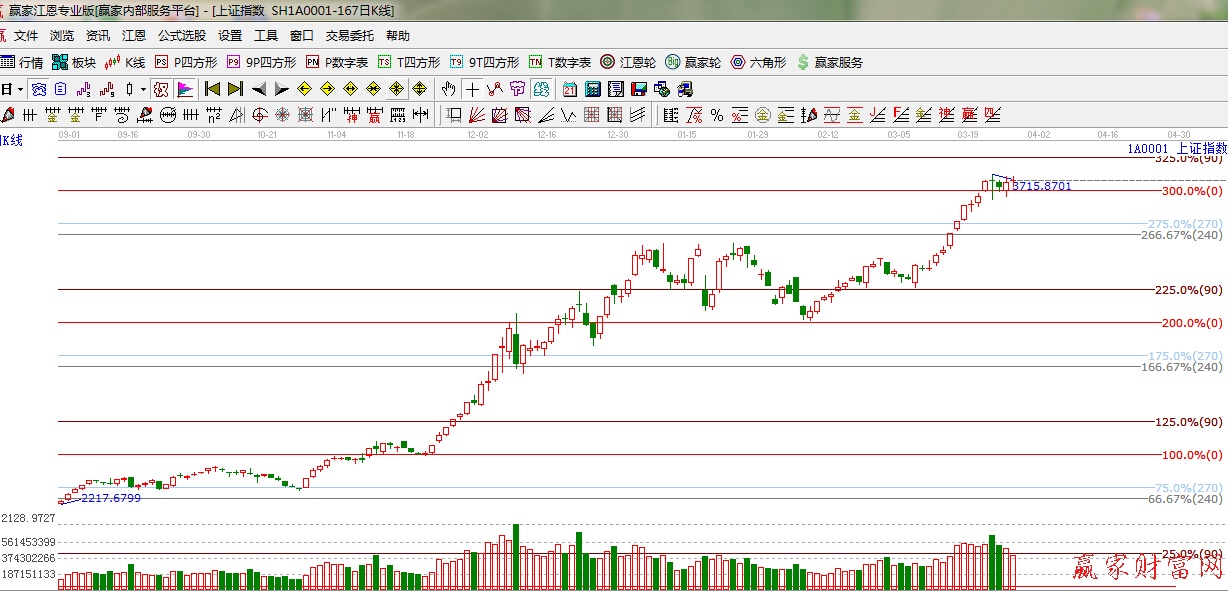Image resolution: width=1228 pixels, height=591 pixels.
Task: Click the 赢家服务 button
Action: [829, 62]
